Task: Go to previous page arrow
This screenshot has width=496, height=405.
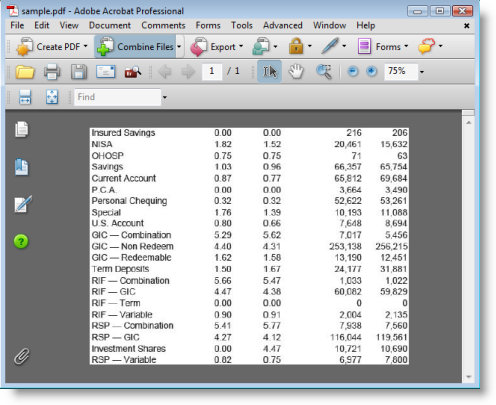Action: click(165, 72)
